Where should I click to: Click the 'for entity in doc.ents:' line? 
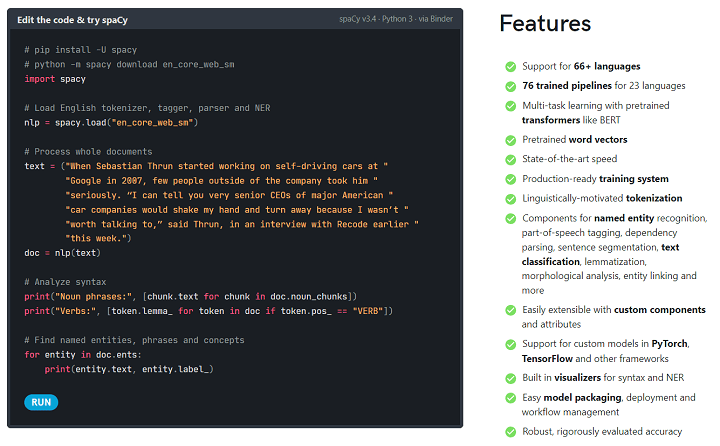[83, 355]
